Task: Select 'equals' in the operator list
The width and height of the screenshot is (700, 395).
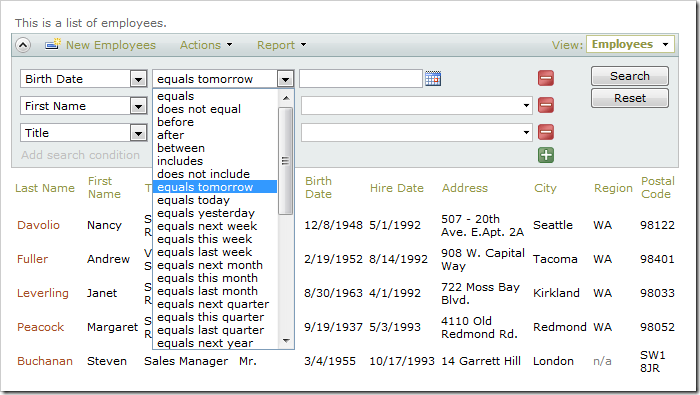Action: (x=215, y=96)
